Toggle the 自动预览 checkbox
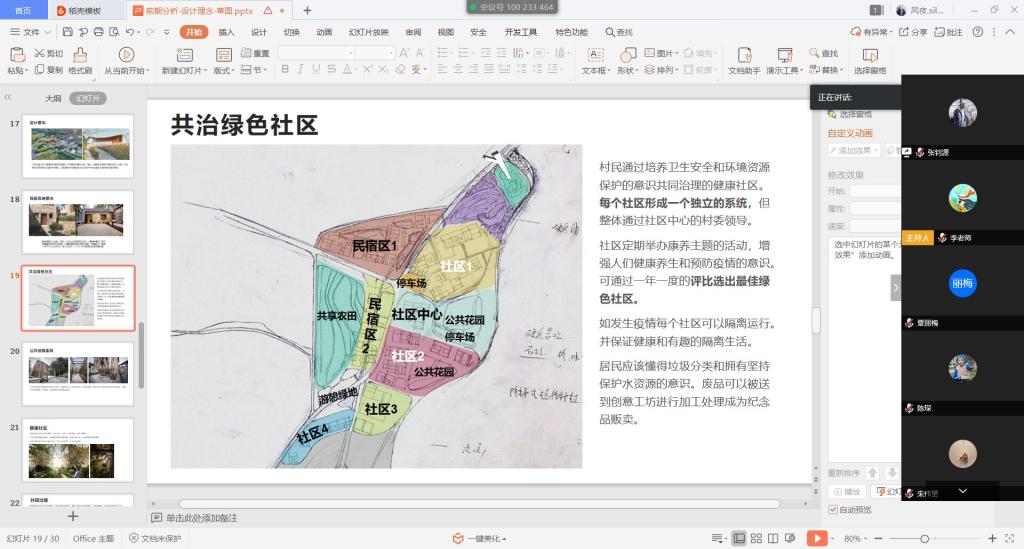 point(833,510)
